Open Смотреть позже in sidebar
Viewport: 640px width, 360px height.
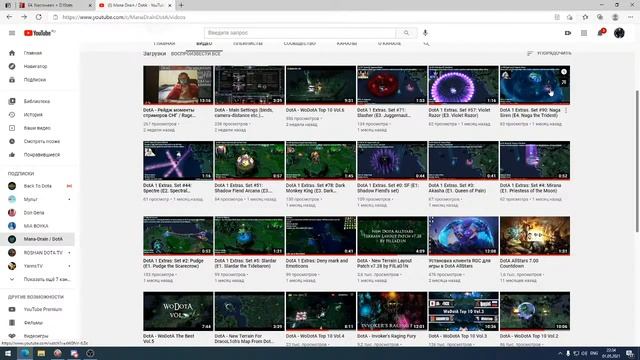(x=38, y=141)
